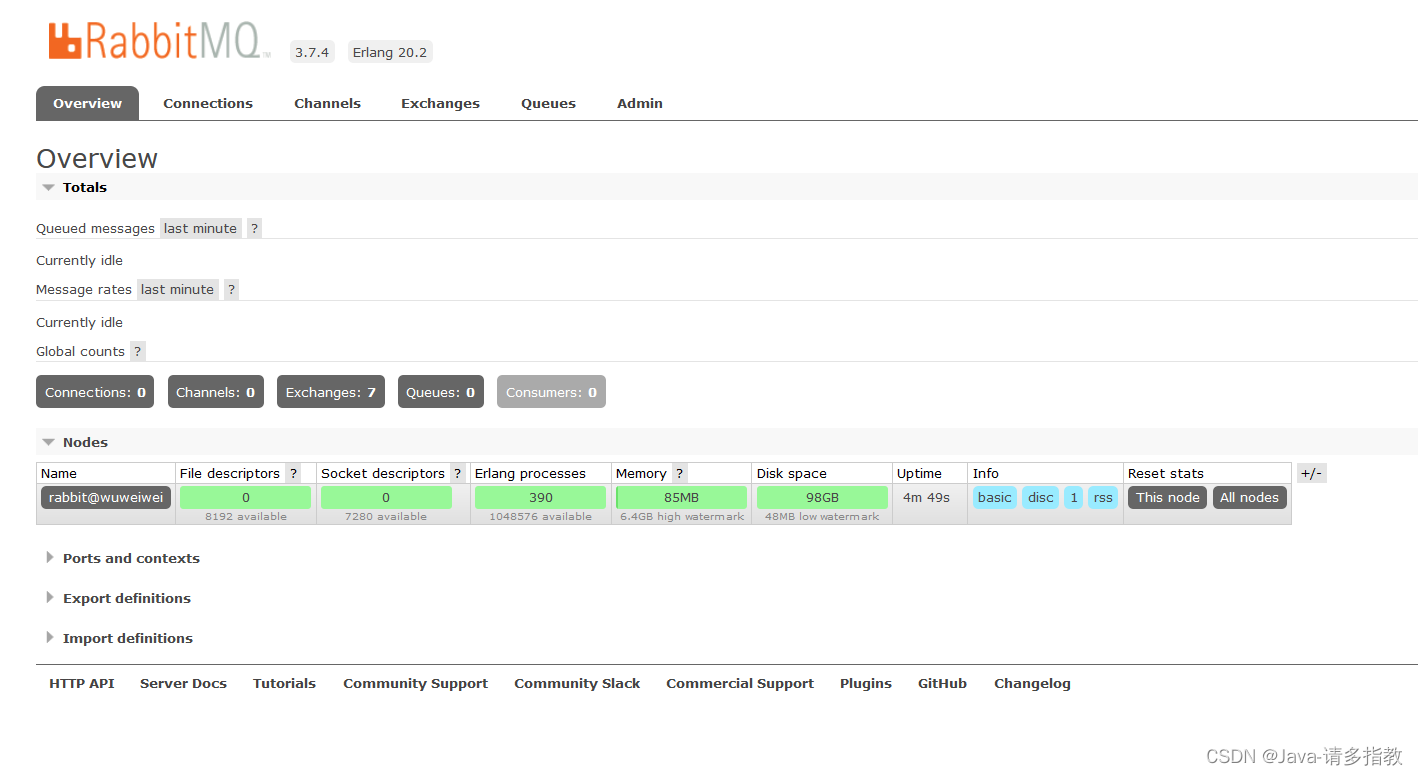
Task: Reset stats for This node
Action: 1167,497
